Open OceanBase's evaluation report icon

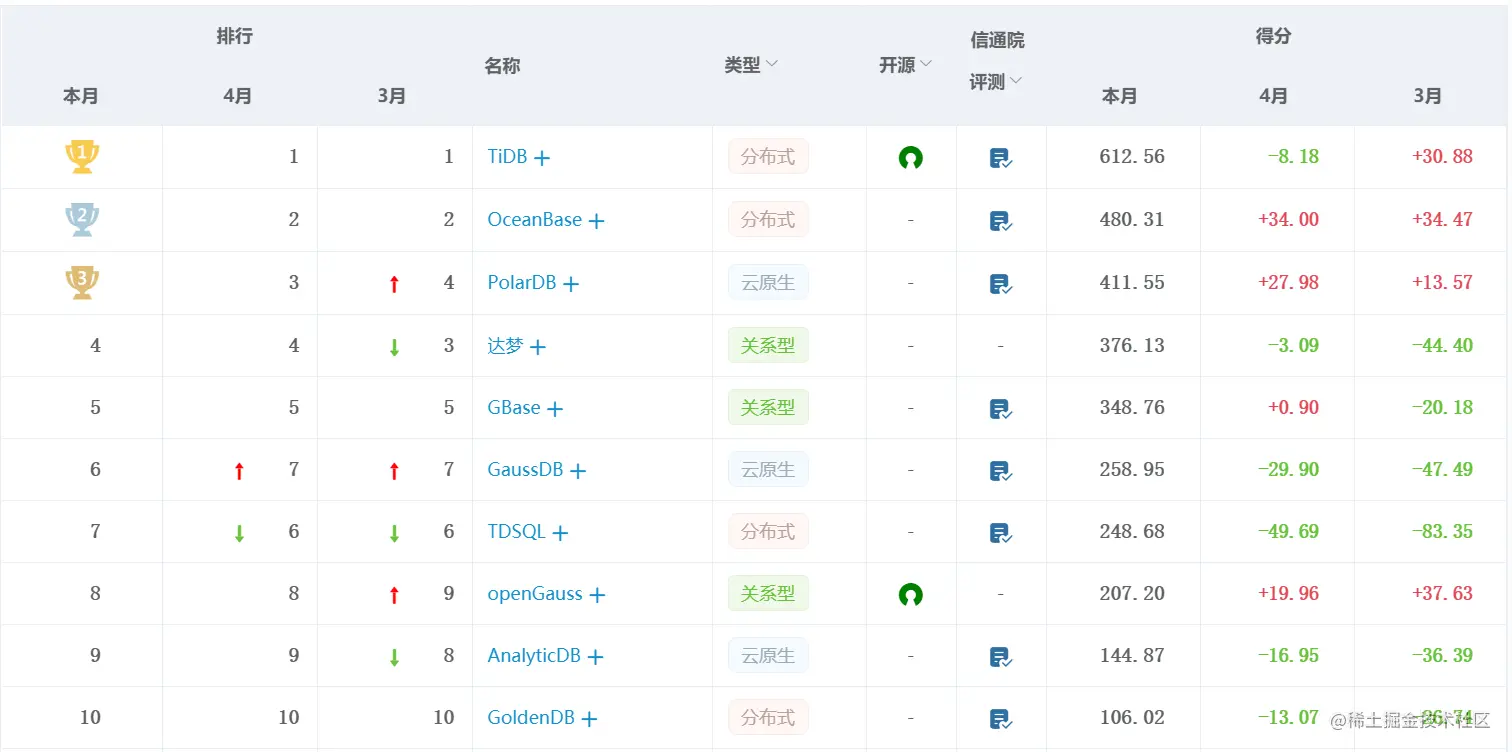[1001, 220]
